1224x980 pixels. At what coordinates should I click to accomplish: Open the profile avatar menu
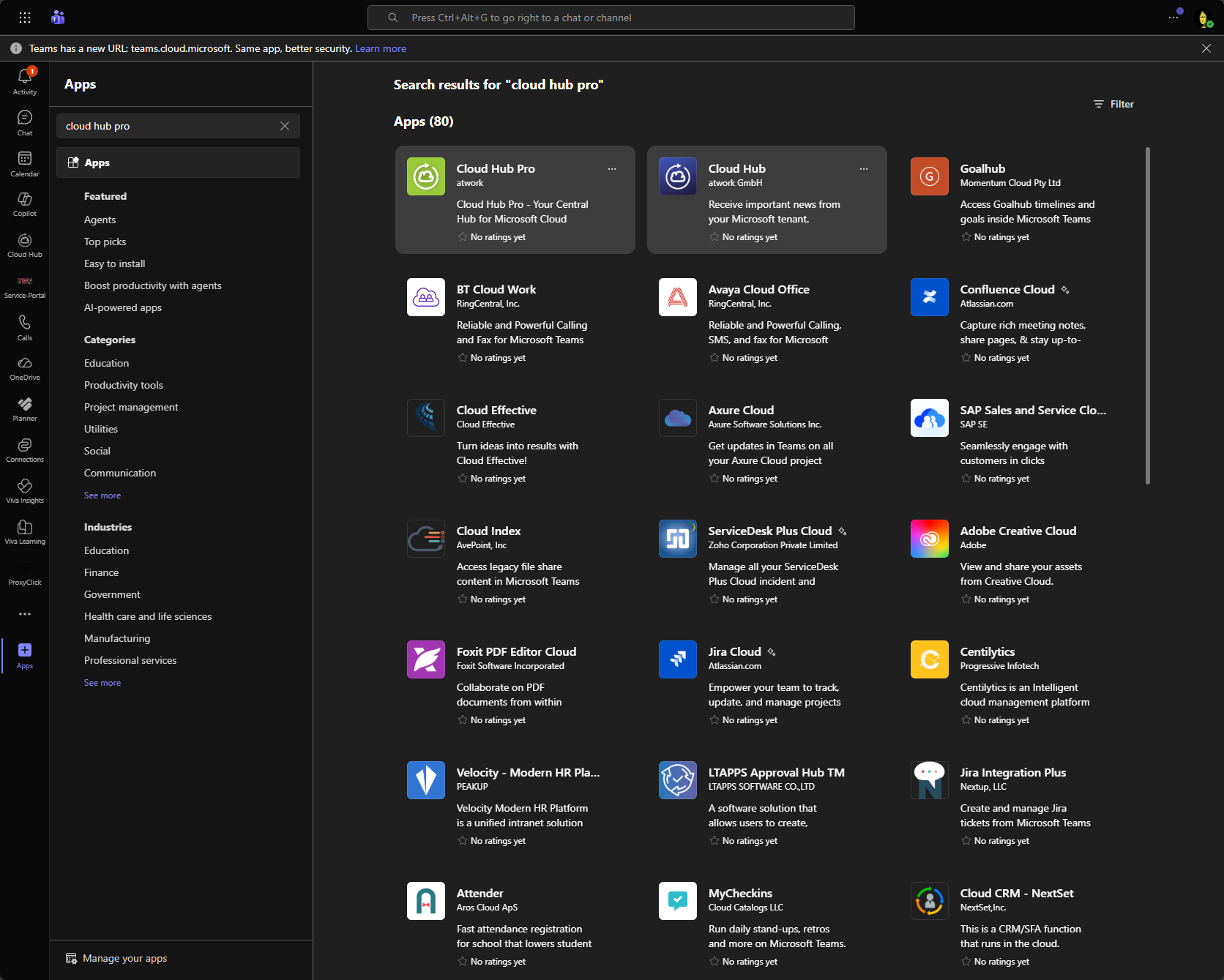click(1204, 18)
